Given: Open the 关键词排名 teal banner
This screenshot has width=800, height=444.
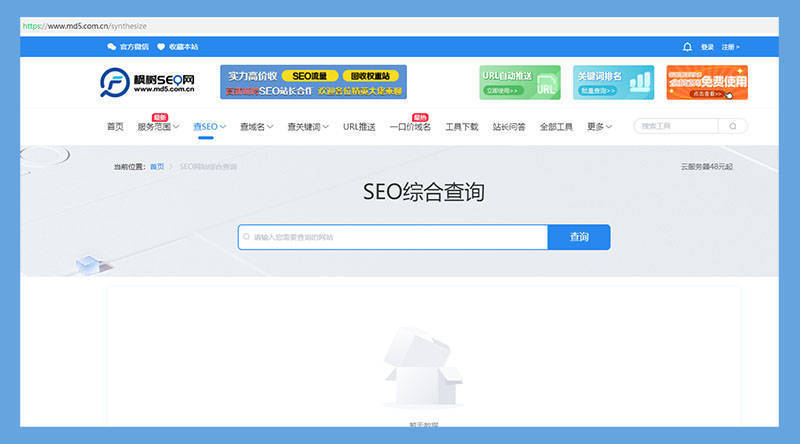Looking at the screenshot, I should (x=613, y=82).
